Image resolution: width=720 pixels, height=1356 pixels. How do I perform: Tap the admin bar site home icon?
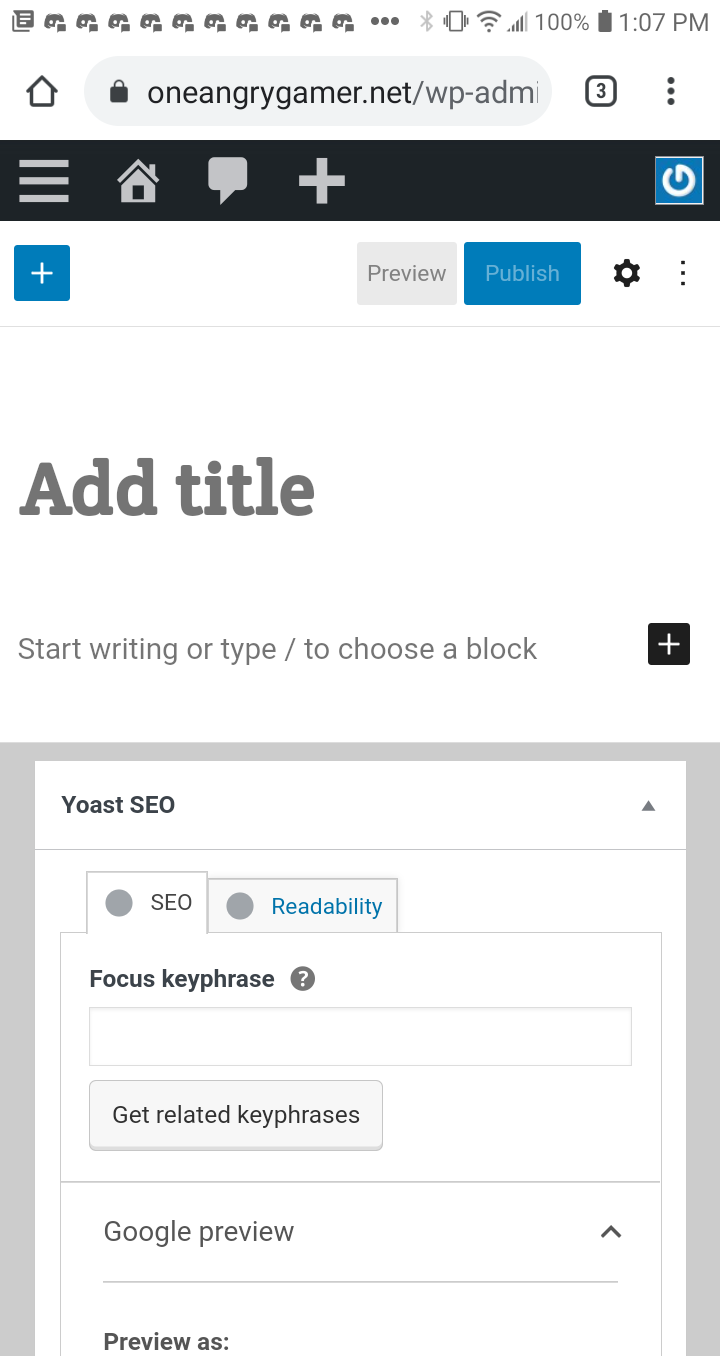(x=138, y=181)
